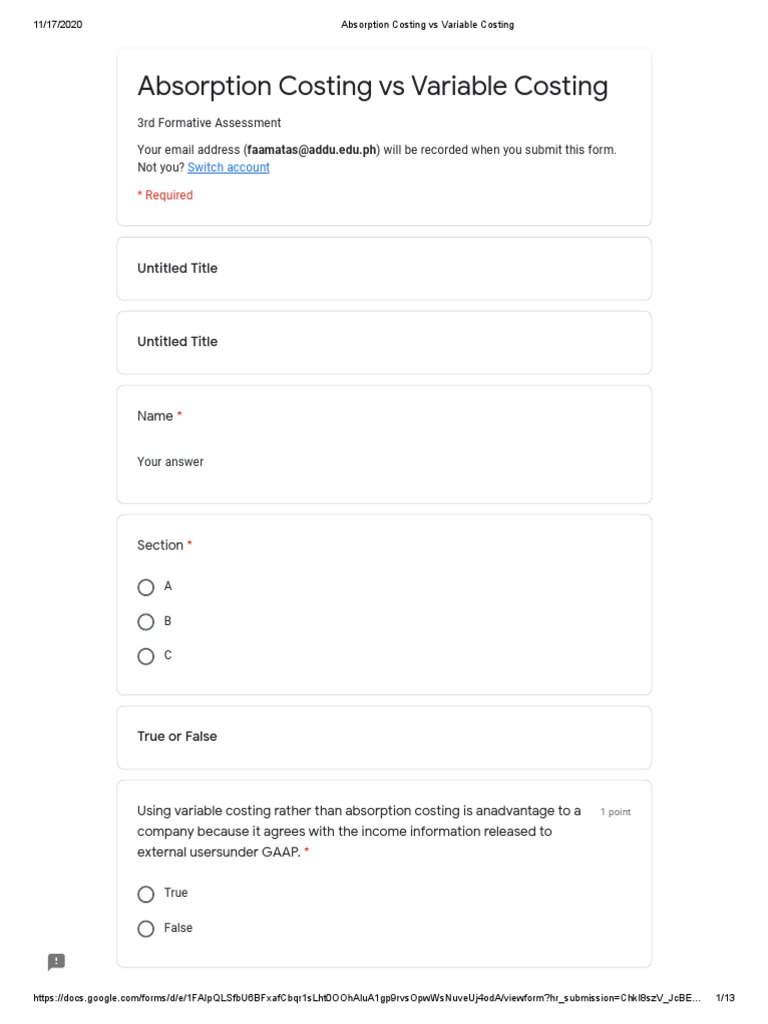The height and width of the screenshot is (1024, 768).
Task: Click the 11/17/2020 date in page header
Action: pyautogui.click(x=58, y=24)
